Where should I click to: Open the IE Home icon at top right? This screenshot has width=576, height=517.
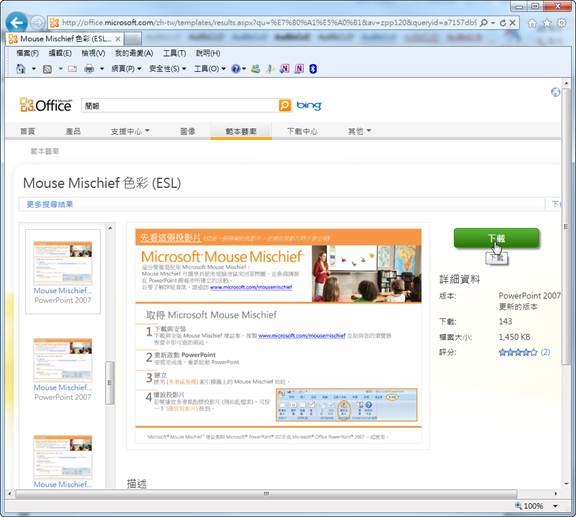532,24
